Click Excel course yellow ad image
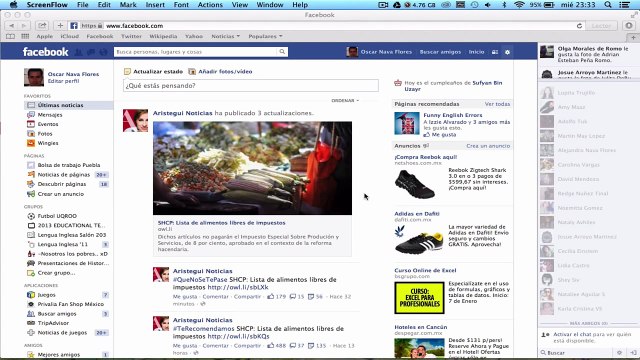The width and height of the screenshot is (640, 360). click(x=419, y=298)
